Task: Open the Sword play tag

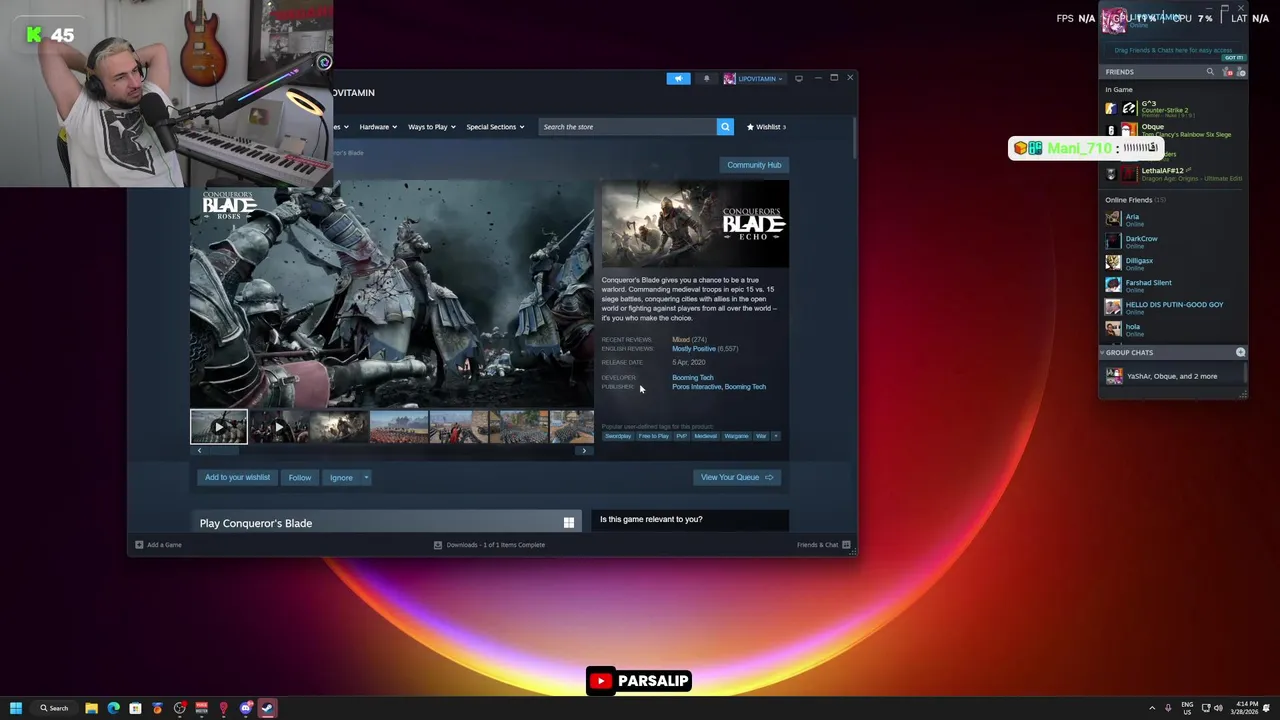Action: 618,436
